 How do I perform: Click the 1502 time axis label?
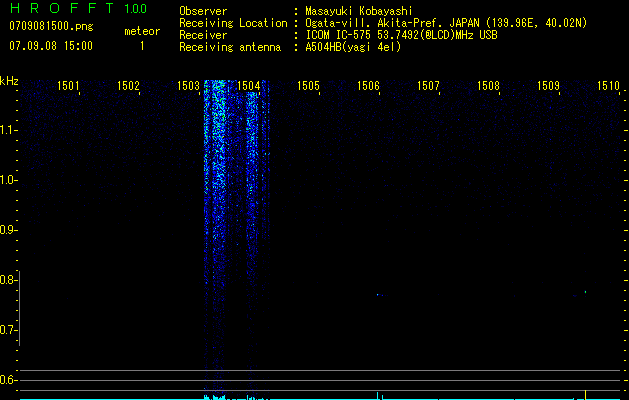[x=128, y=85]
